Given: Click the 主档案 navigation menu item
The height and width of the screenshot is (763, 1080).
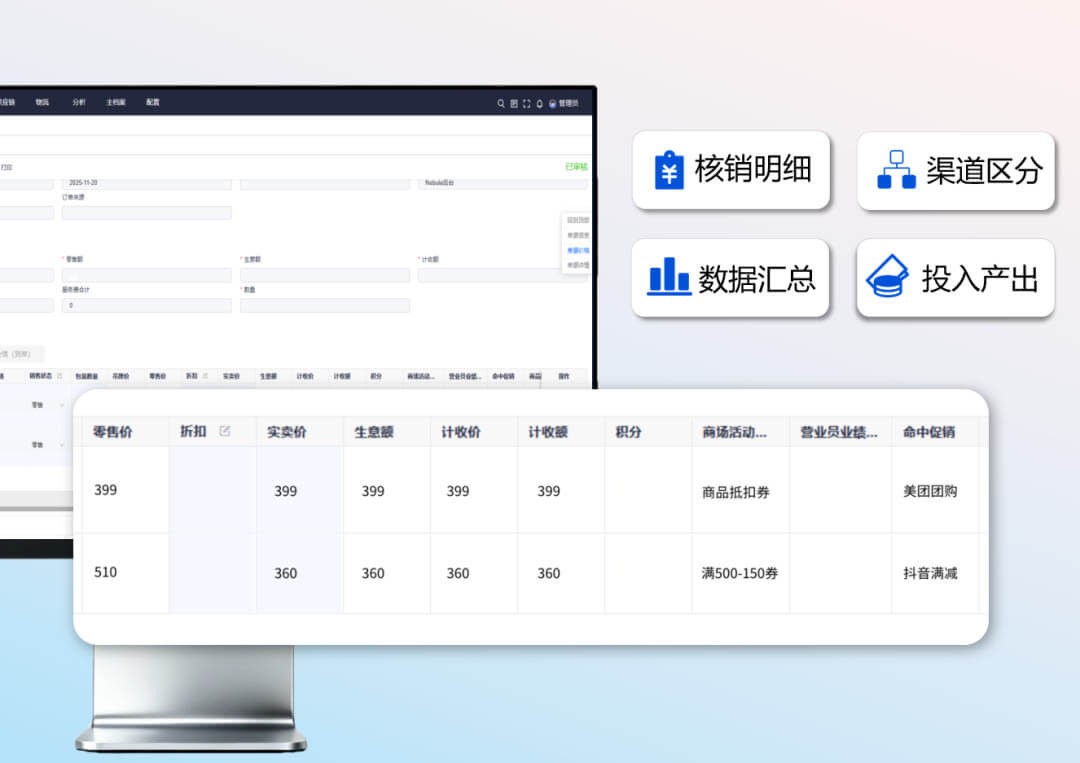Looking at the screenshot, I should pos(116,102).
